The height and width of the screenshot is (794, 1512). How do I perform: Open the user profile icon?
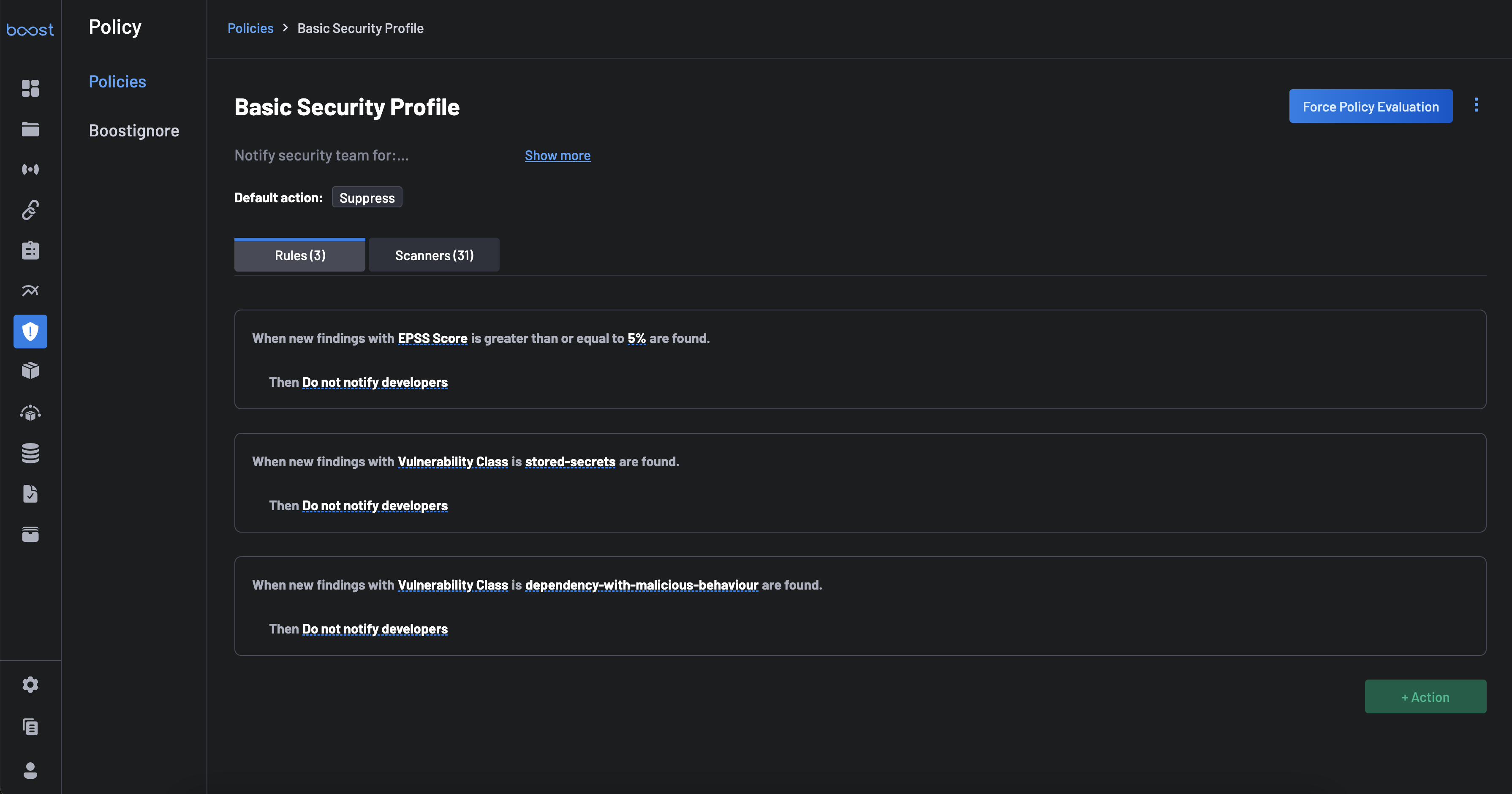coord(30,770)
